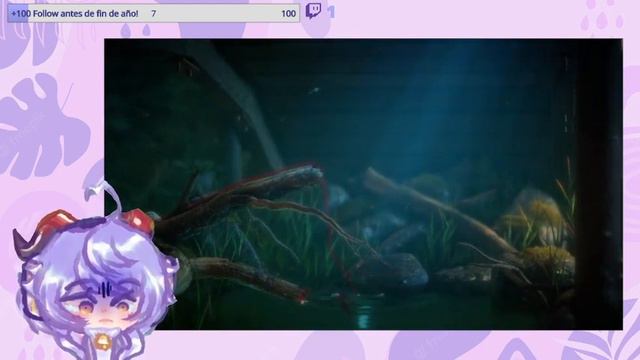Click the goal target value "100"
This screenshot has width=640, height=360.
click(288, 14)
